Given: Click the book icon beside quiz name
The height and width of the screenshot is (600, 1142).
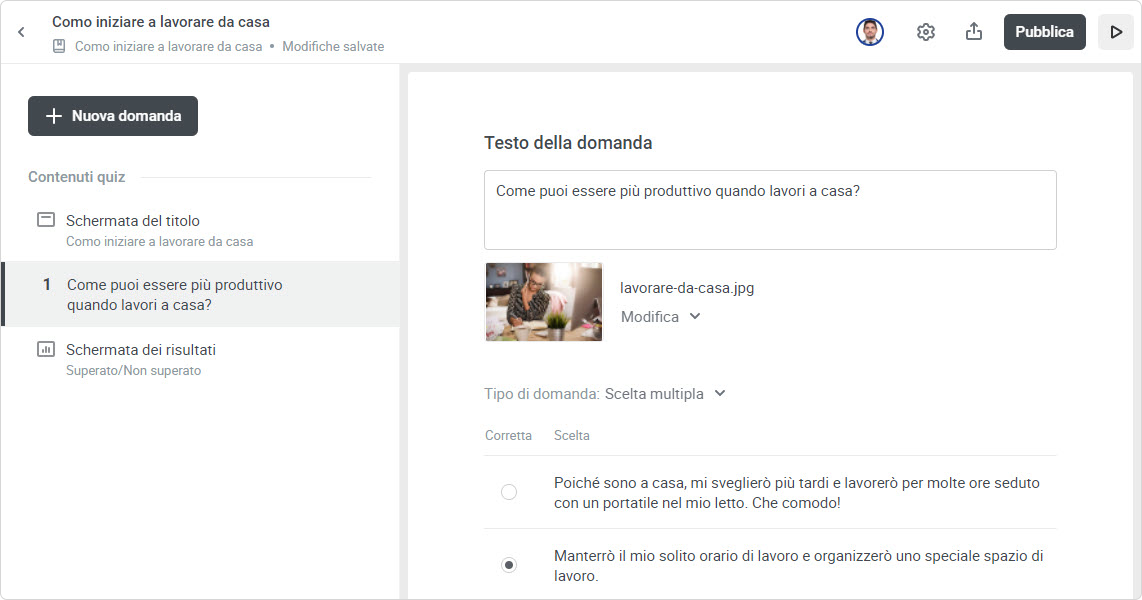Looking at the screenshot, I should tap(60, 46).
